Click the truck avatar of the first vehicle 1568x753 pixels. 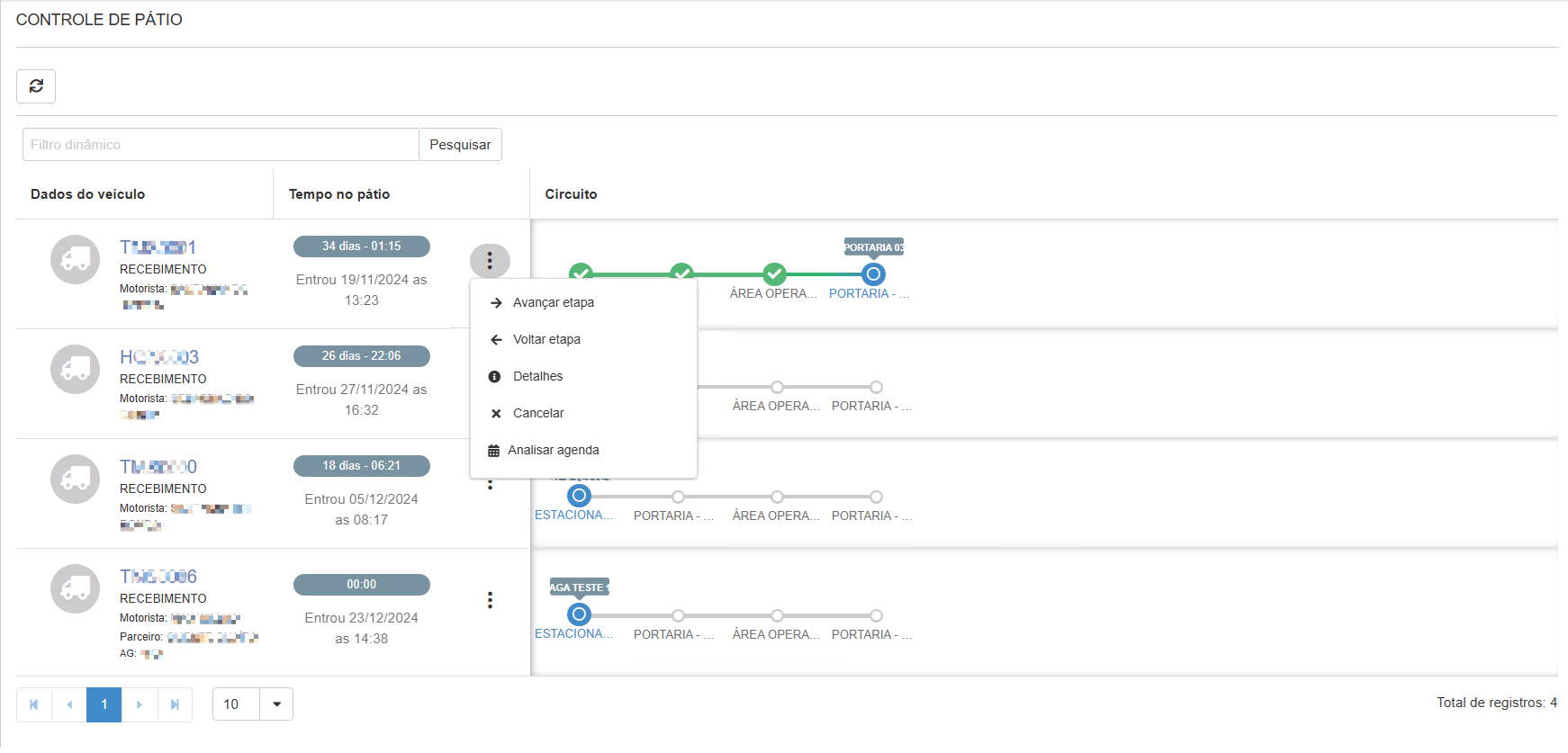pos(76,260)
